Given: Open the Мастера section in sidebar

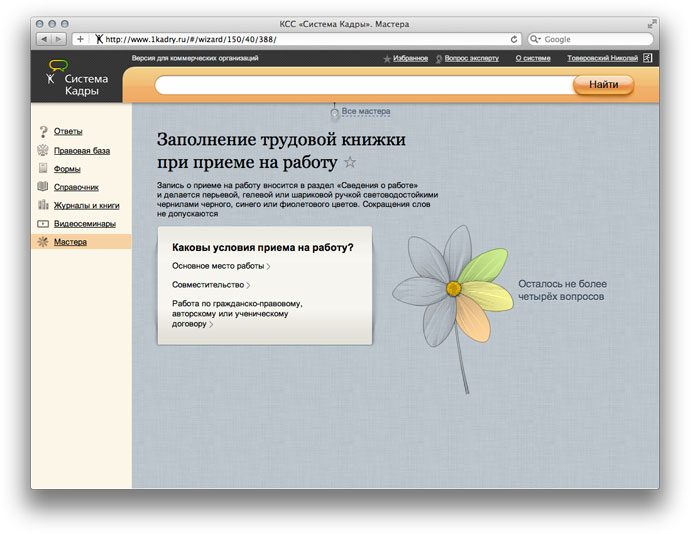Looking at the screenshot, I should [70, 242].
